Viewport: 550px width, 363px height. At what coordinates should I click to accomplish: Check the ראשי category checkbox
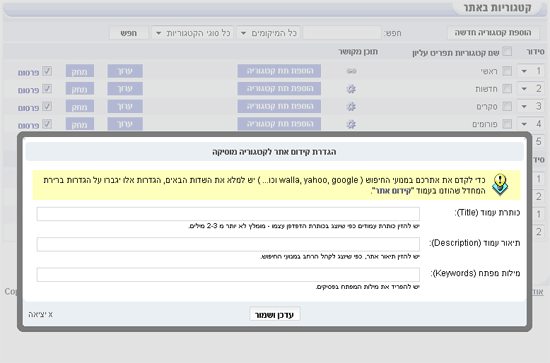click(x=507, y=71)
